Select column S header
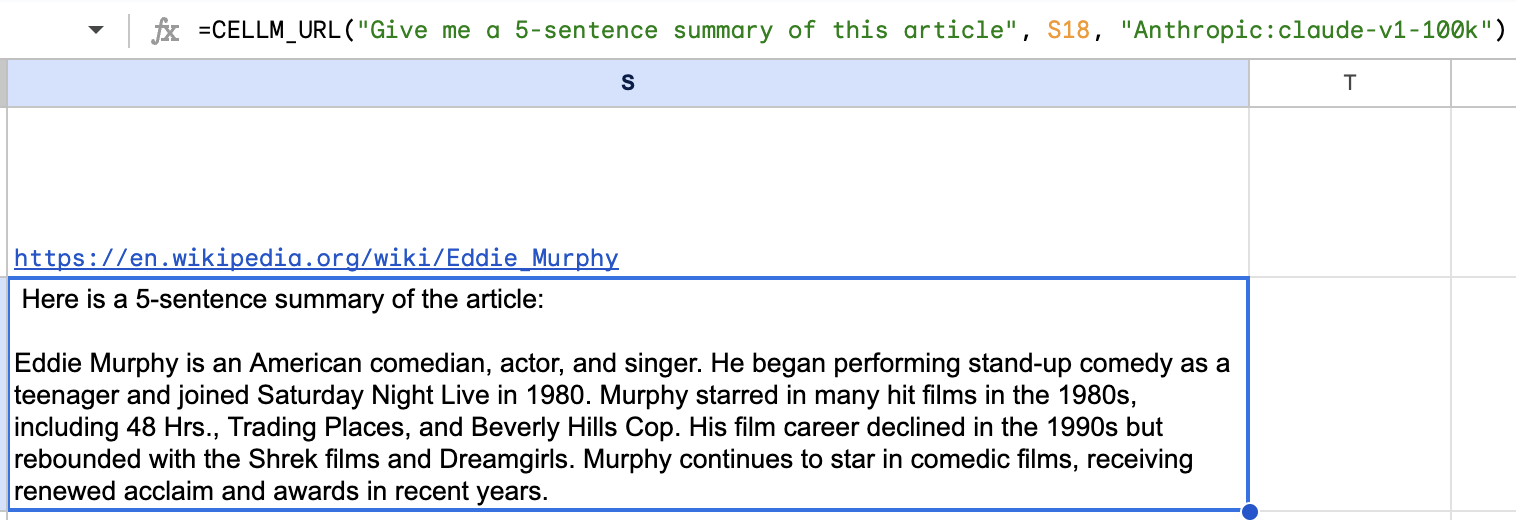 tap(628, 83)
